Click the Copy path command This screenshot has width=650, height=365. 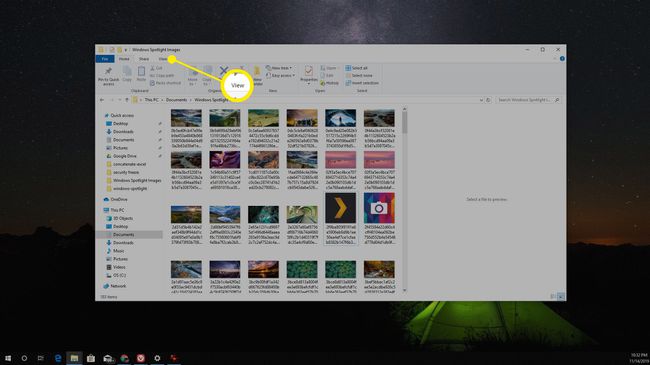pyautogui.click(x=162, y=75)
